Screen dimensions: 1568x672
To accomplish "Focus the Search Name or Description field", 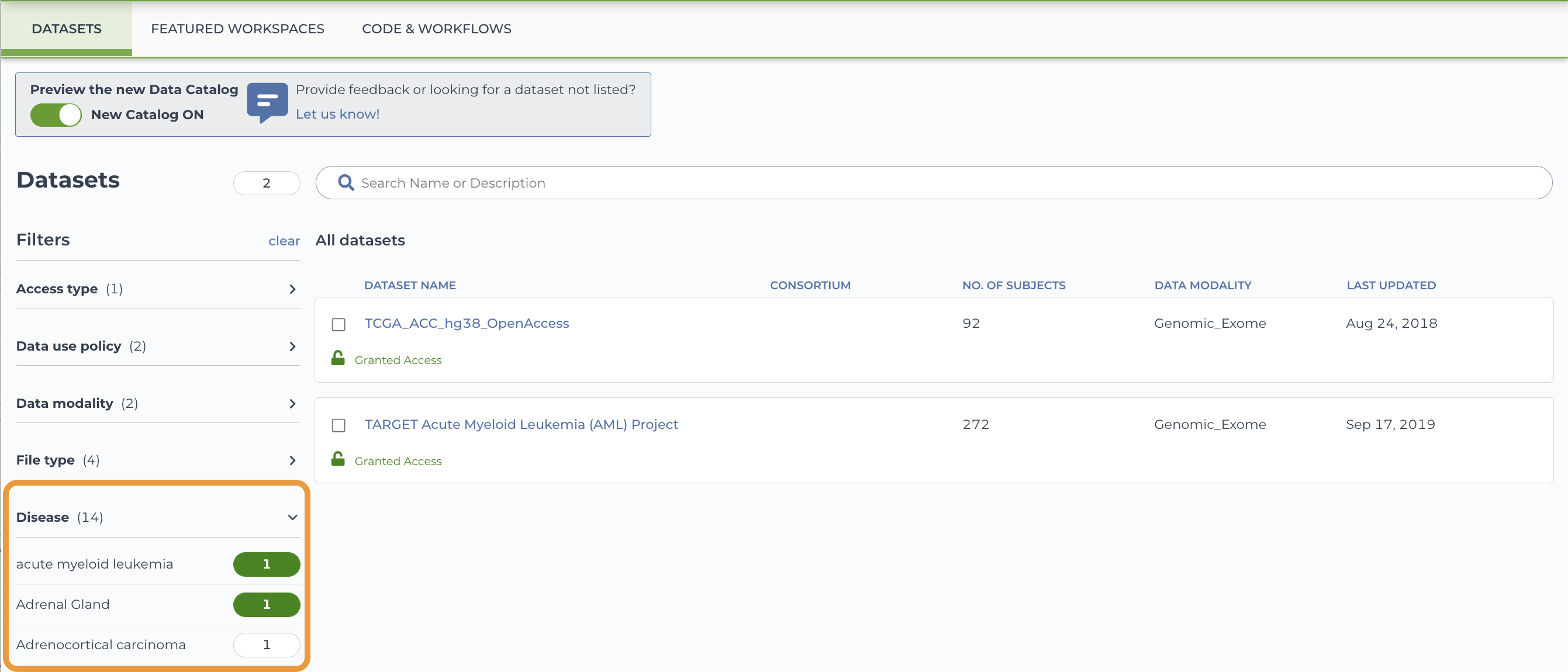I will coord(934,182).
